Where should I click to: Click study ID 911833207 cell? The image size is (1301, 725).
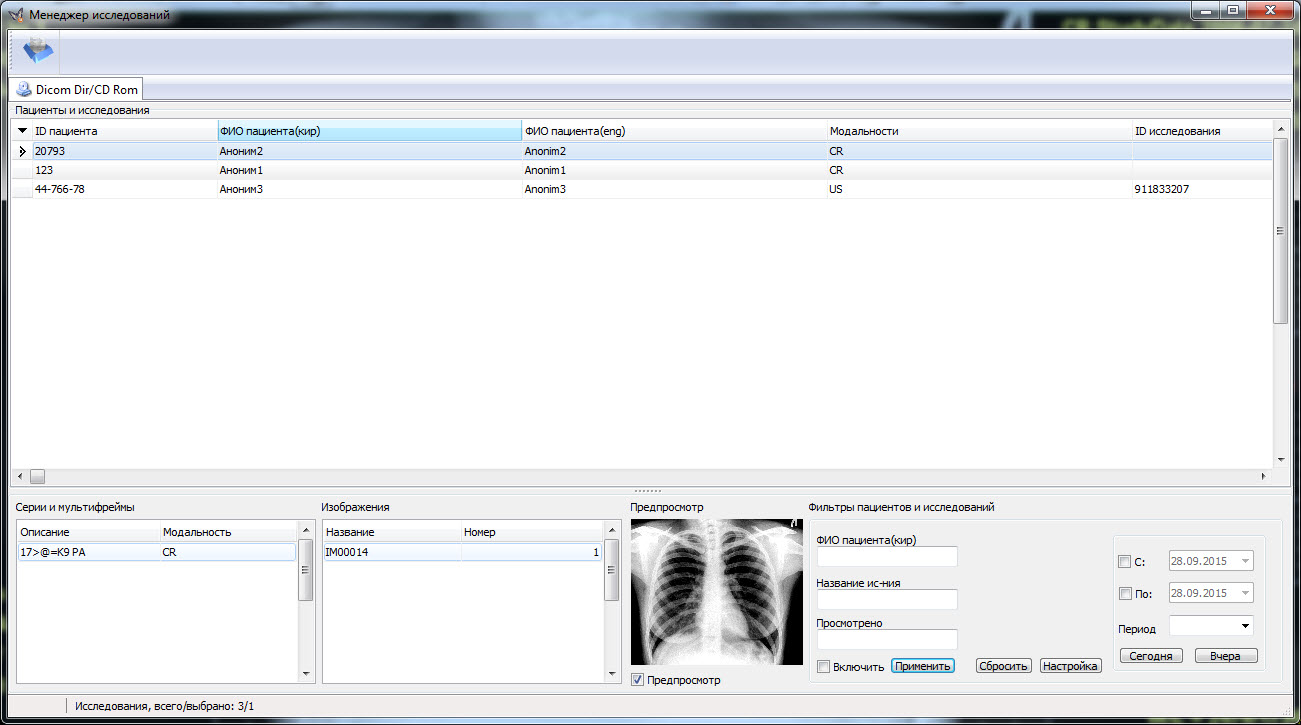tap(1201, 189)
